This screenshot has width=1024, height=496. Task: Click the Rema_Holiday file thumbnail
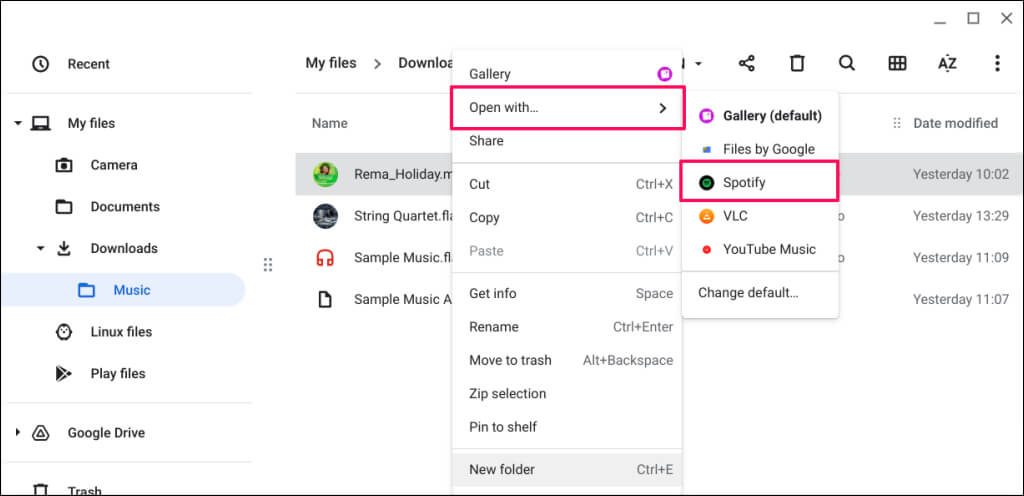tap(325, 174)
